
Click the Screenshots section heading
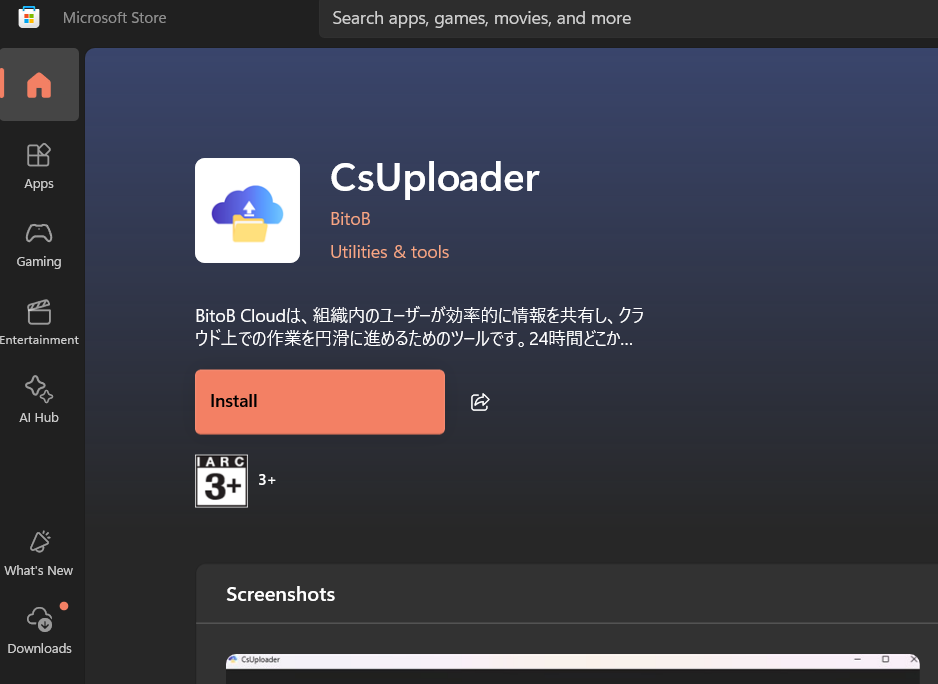281,594
